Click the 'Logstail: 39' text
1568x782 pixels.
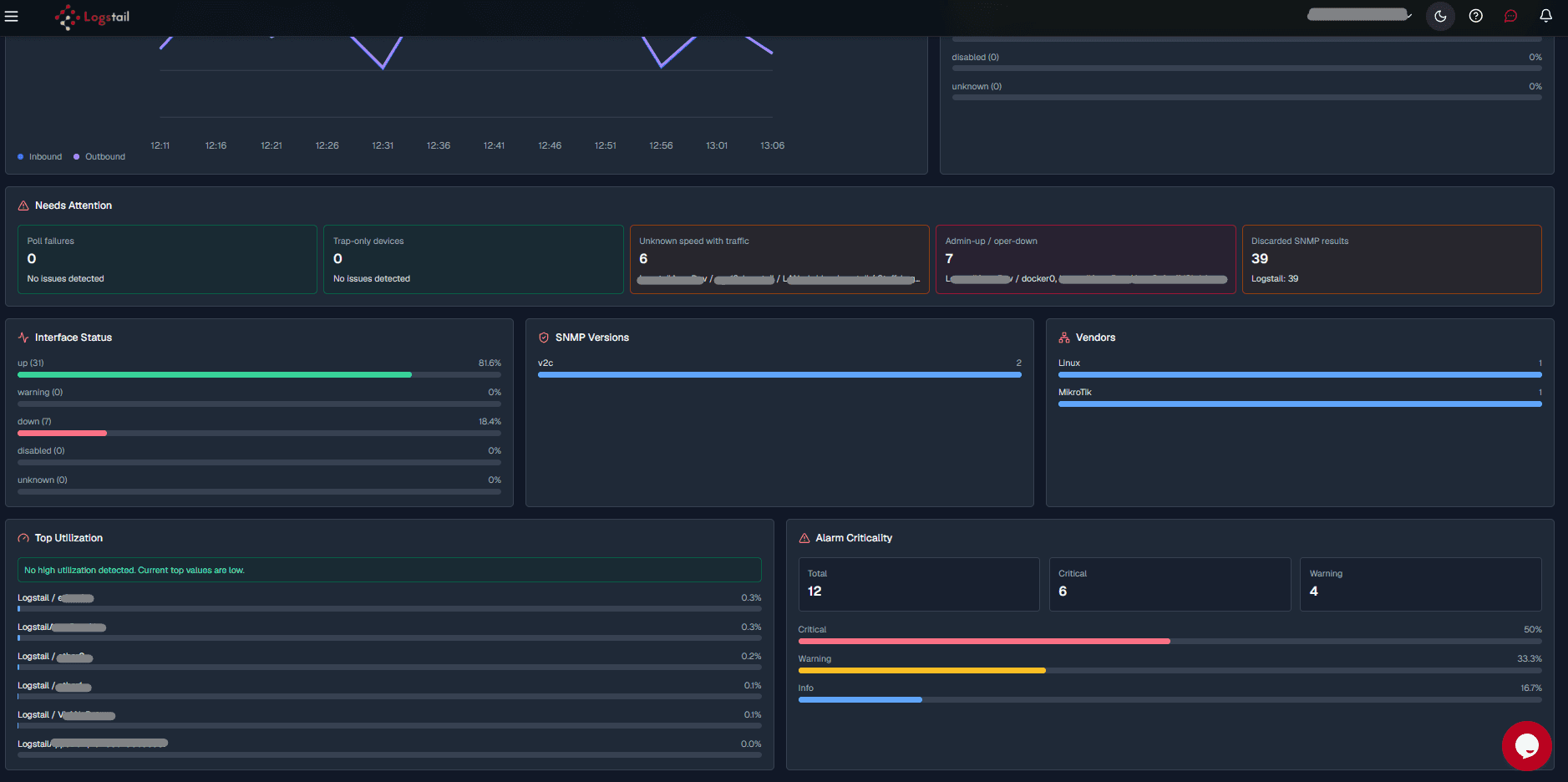coord(1275,279)
